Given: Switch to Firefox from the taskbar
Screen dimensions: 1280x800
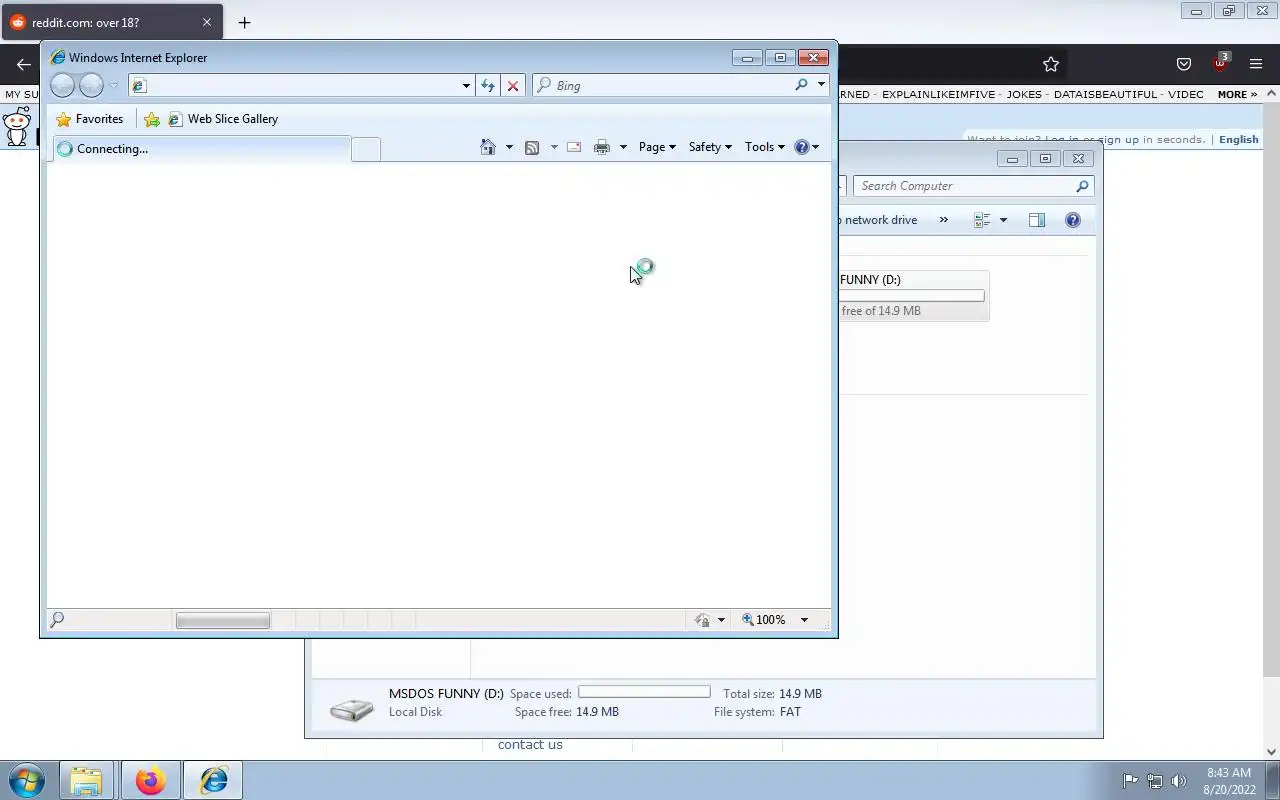Looking at the screenshot, I should 150,780.
